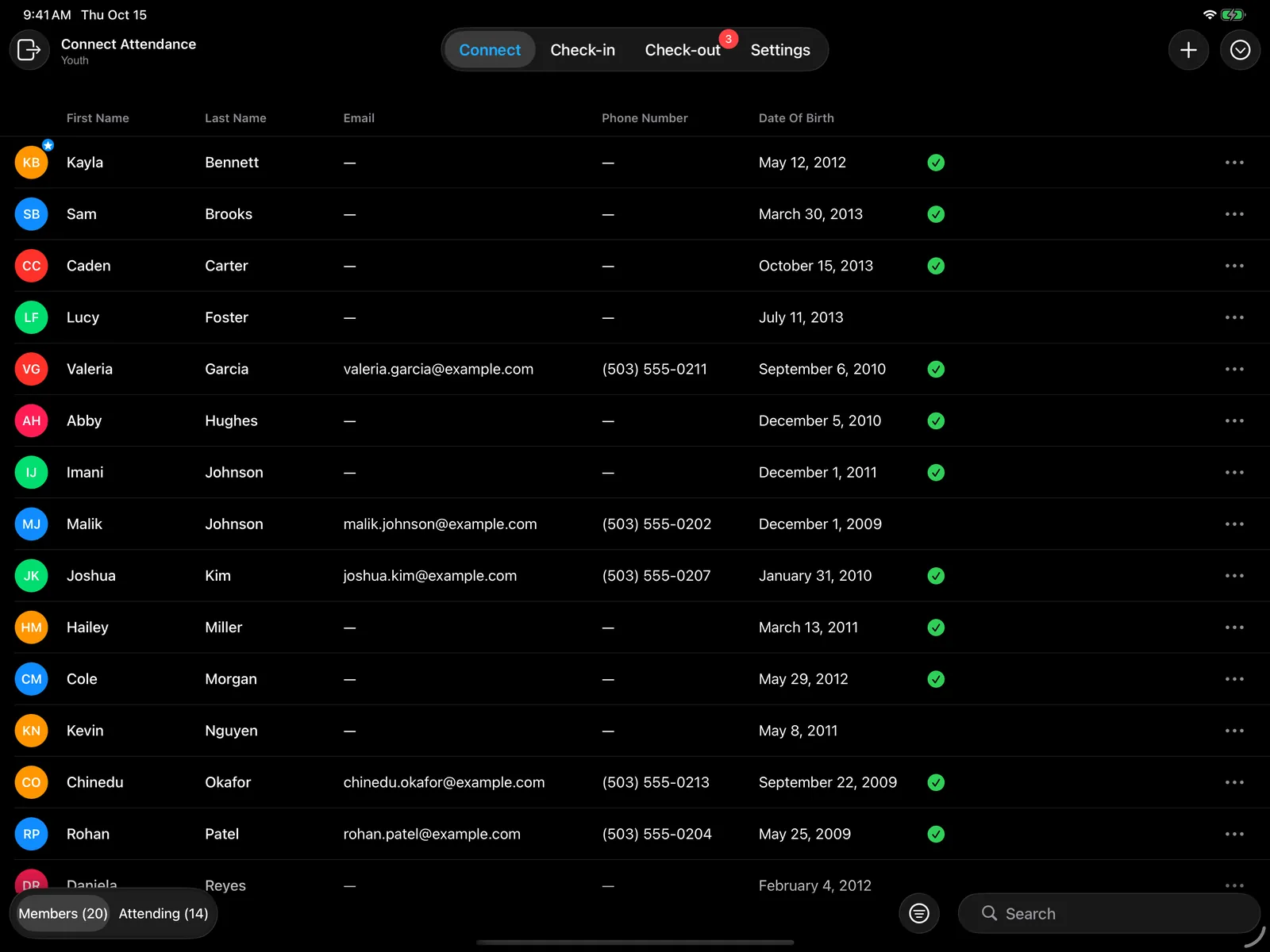Open the more options menu for Lucy Foster

pos(1234,317)
